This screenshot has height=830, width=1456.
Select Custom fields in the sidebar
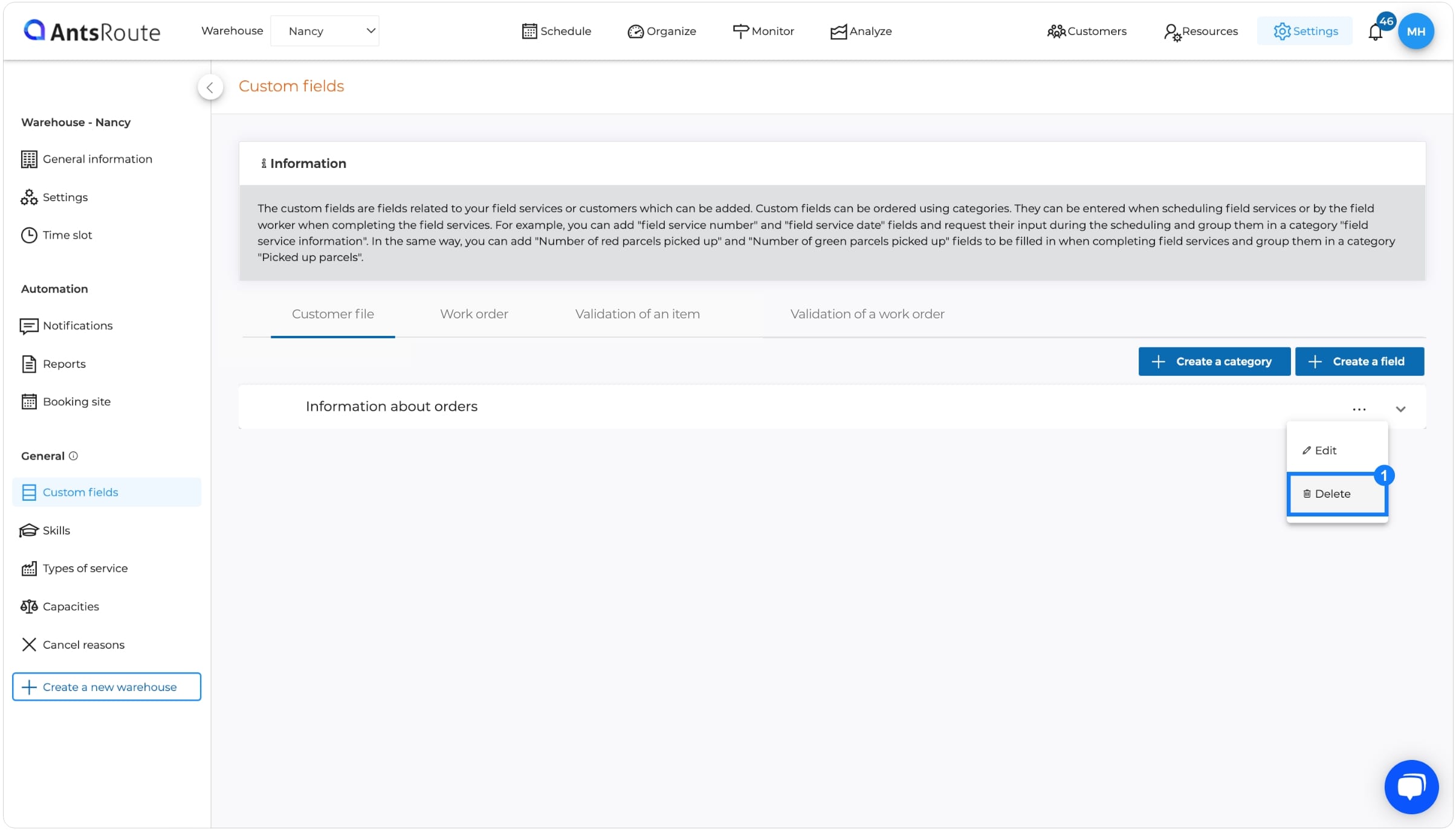coord(106,492)
